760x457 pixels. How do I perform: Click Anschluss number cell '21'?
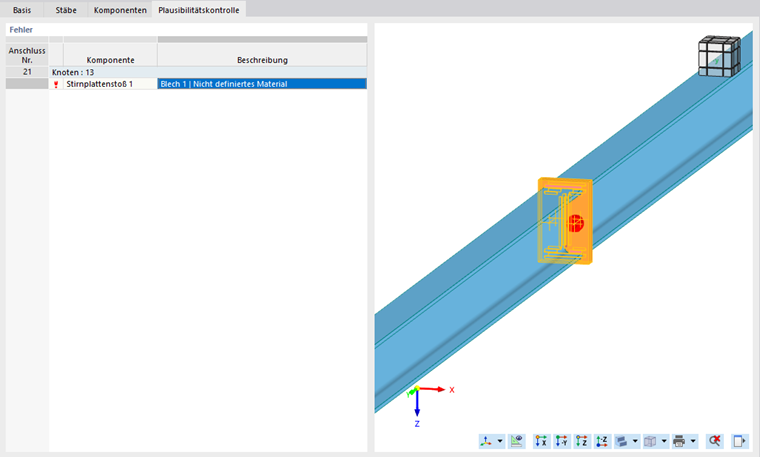point(27,72)
